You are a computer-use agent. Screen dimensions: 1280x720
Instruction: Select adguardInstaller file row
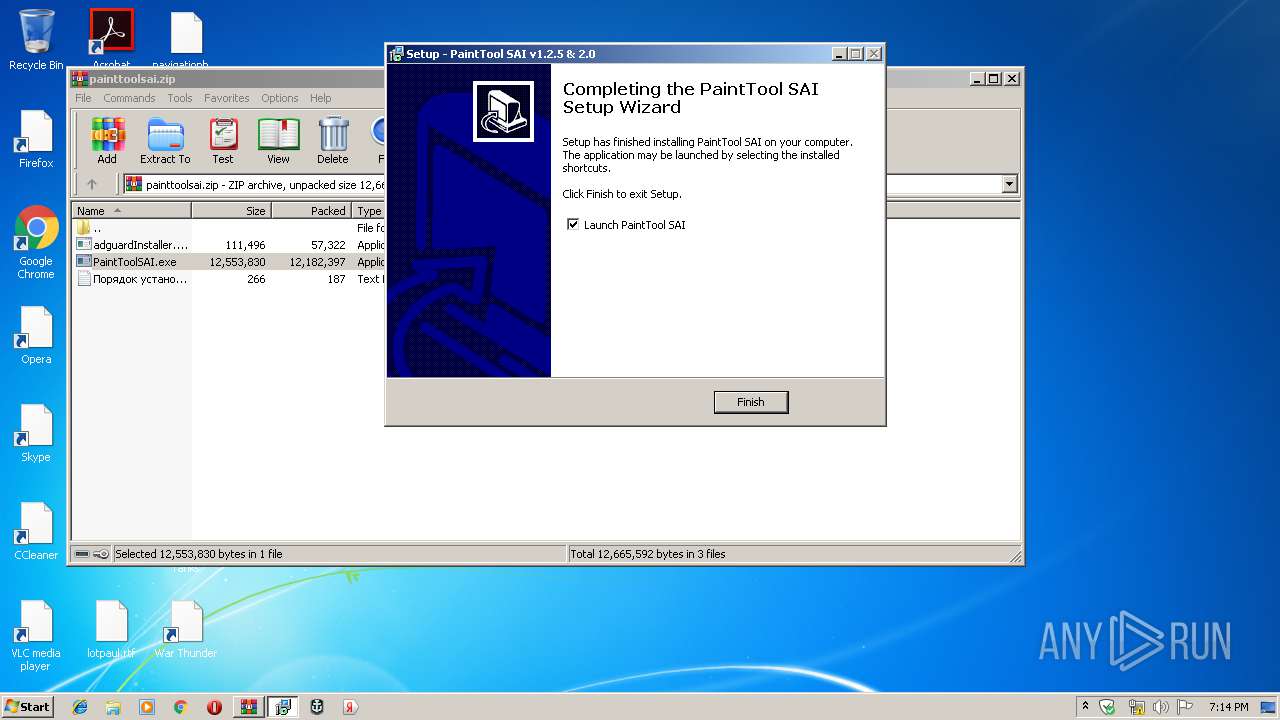click(x=229, y=245)
